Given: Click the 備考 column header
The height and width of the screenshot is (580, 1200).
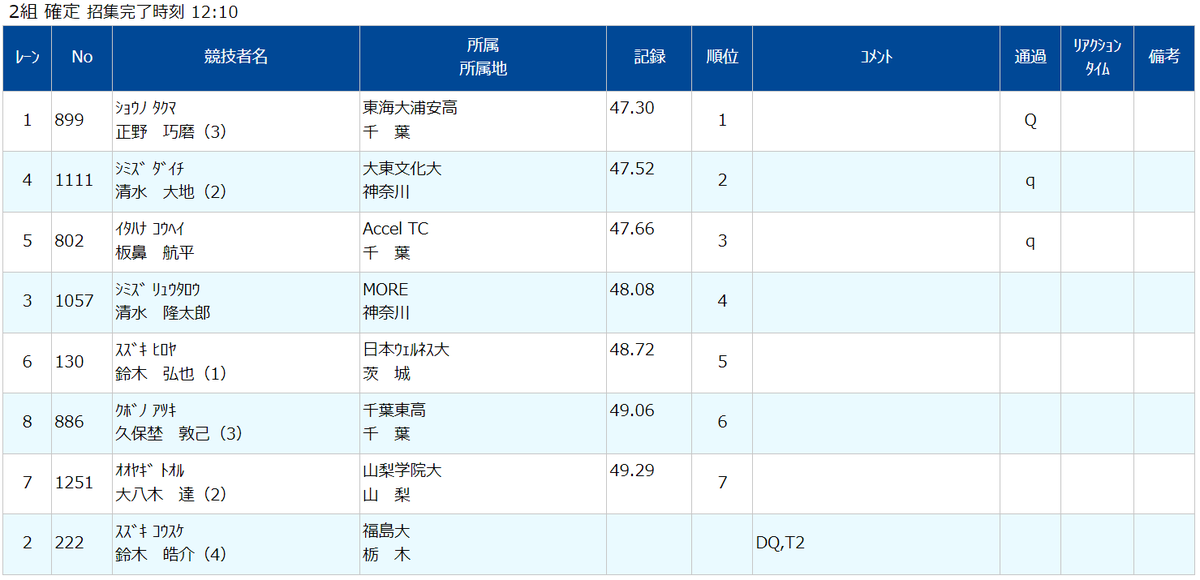Looking at the screenshot, I should point(1164,58).
